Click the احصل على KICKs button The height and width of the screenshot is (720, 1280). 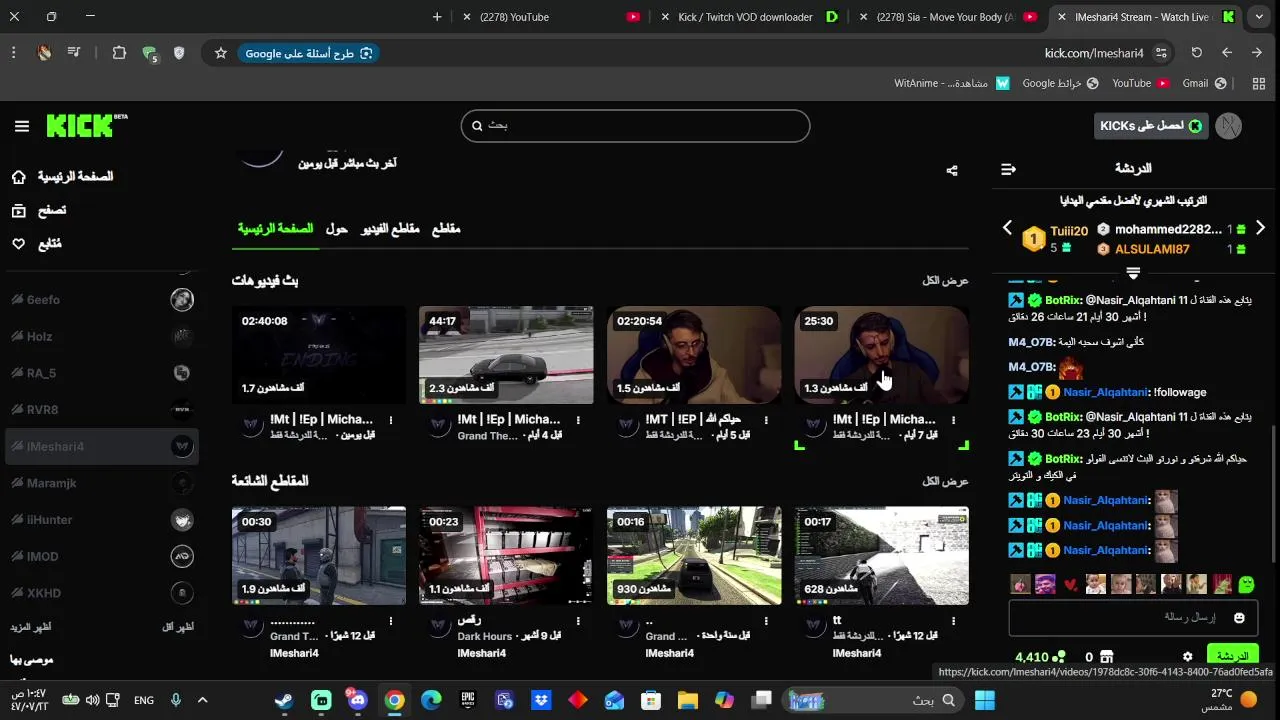pos(1151,126)
